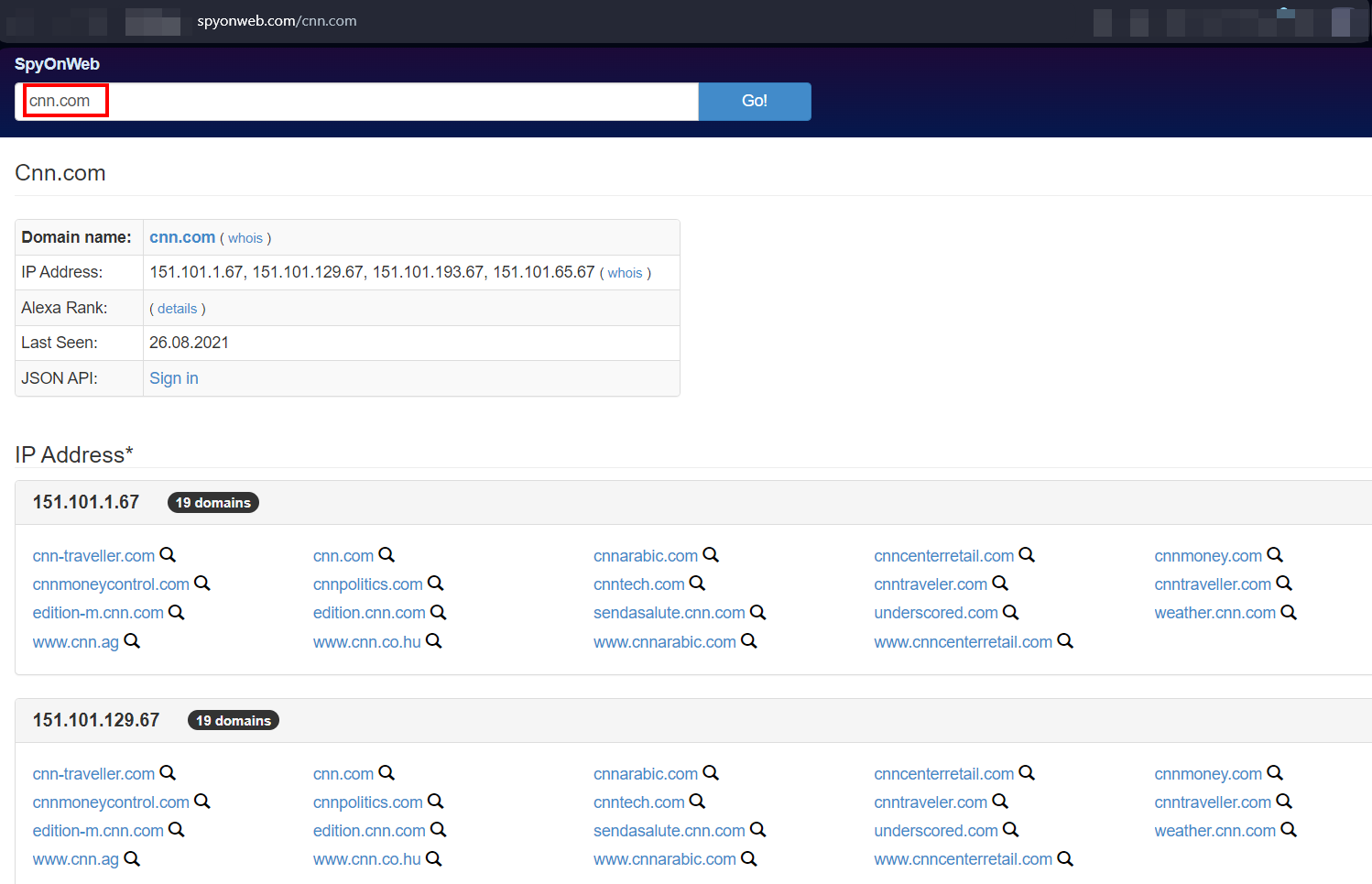Click magnifier beside www.cnn.ag under 151.101.129.67
1372x884 pixels.
pyautogui.click(x=132, y=858)
